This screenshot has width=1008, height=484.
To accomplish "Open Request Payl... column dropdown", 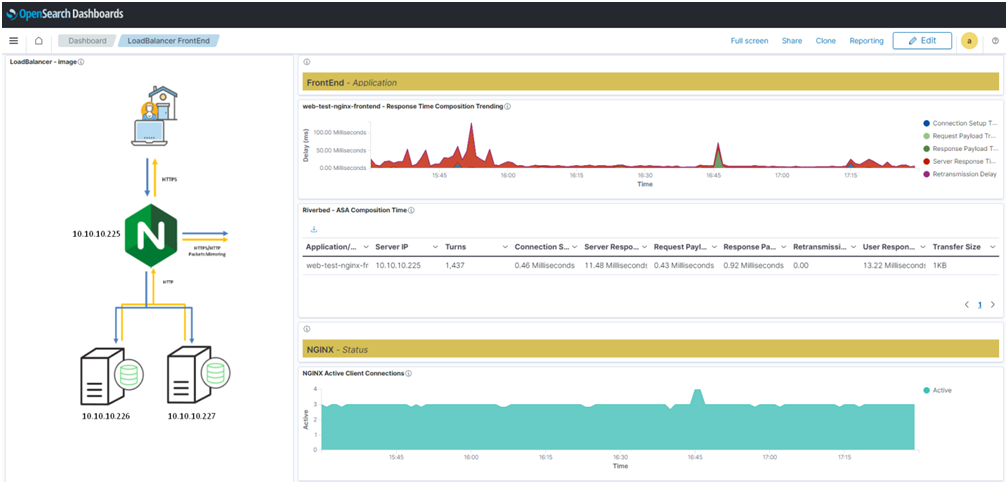I will coord(714,247).
